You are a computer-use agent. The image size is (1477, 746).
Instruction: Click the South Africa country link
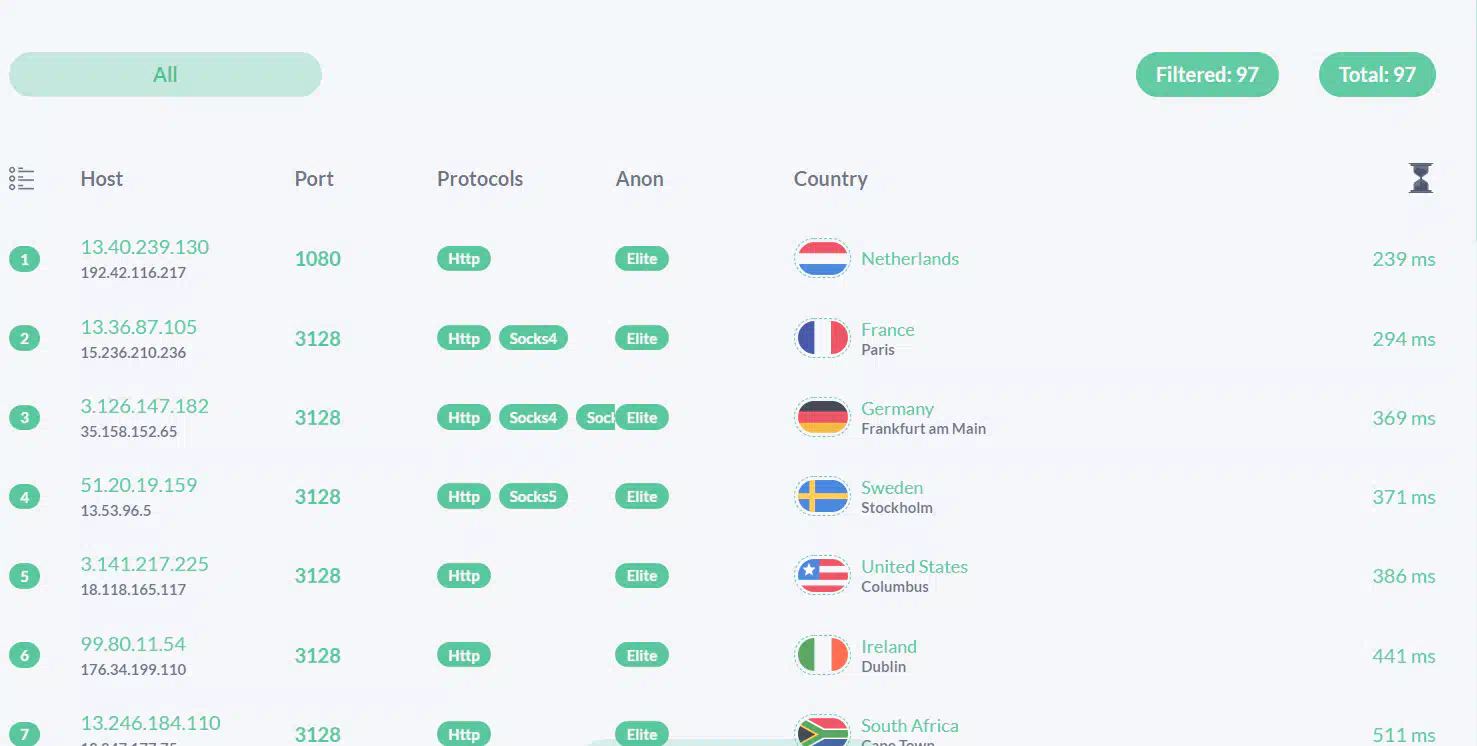[910, 726]
